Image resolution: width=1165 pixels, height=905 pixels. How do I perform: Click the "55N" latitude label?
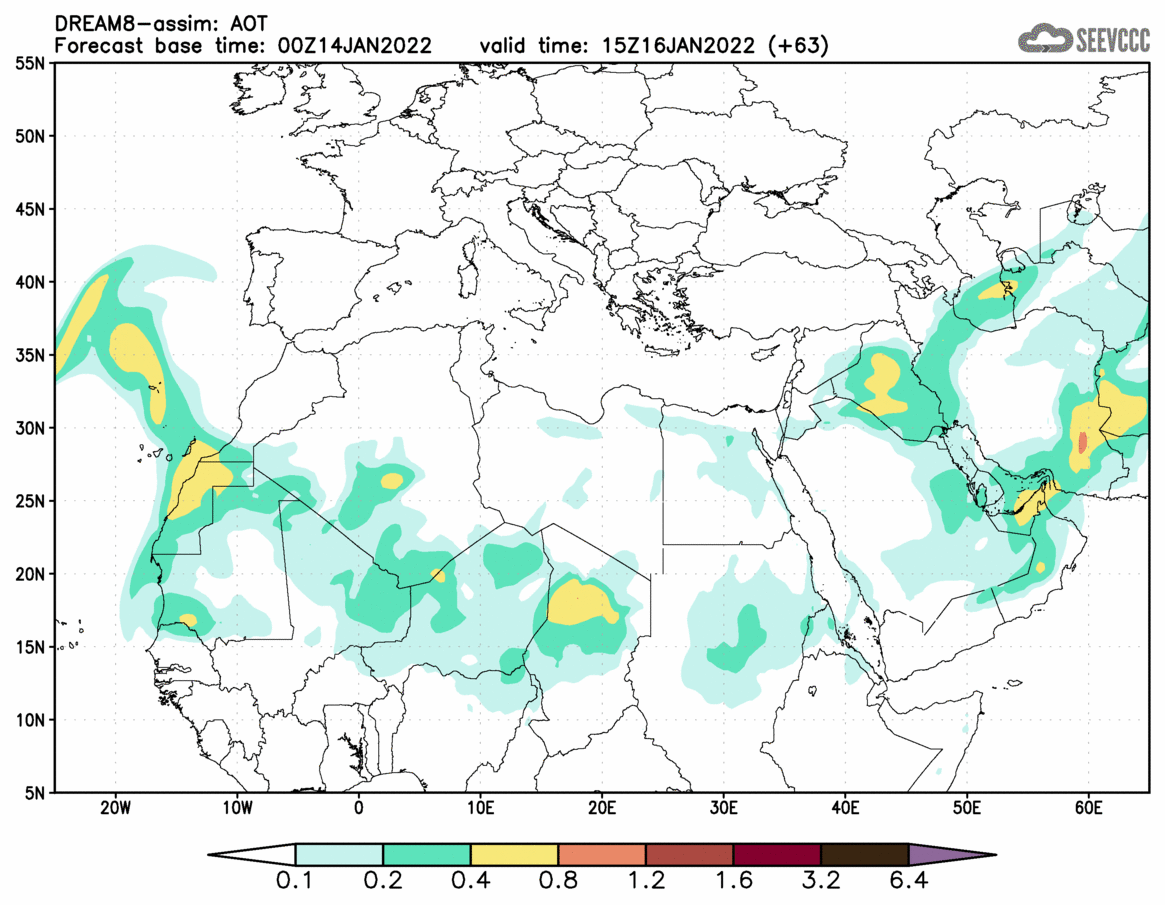(30, 64)
